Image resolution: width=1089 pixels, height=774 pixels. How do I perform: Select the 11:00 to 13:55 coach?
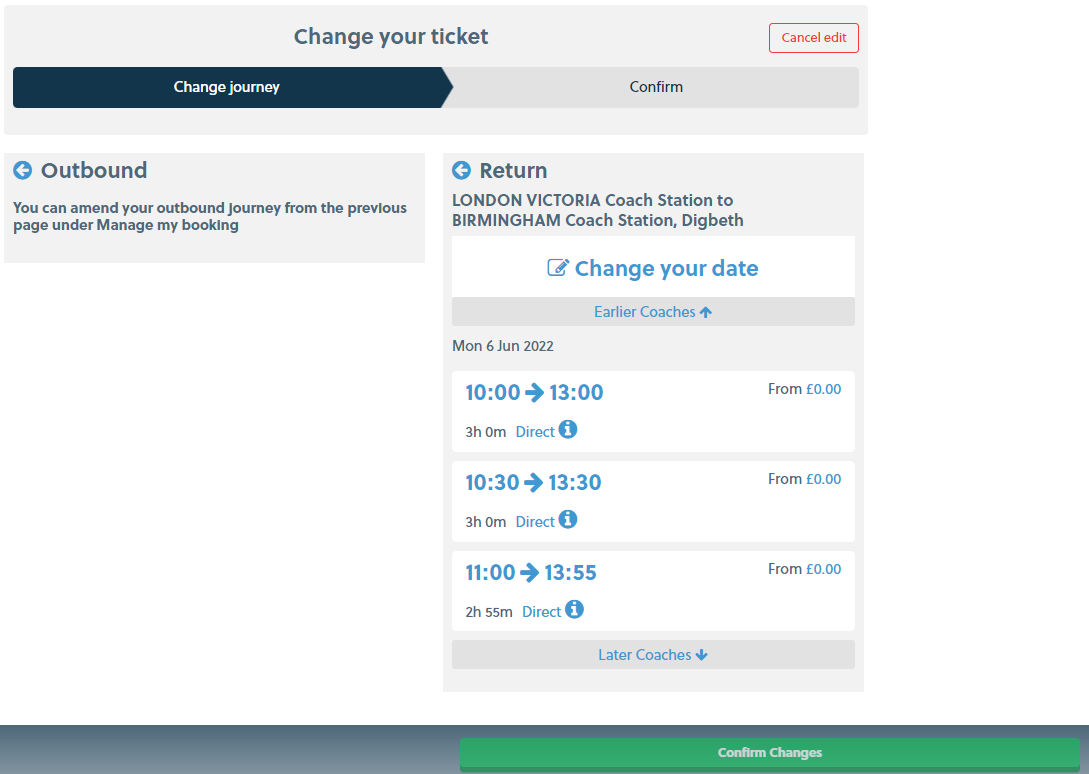coord(653,591)
